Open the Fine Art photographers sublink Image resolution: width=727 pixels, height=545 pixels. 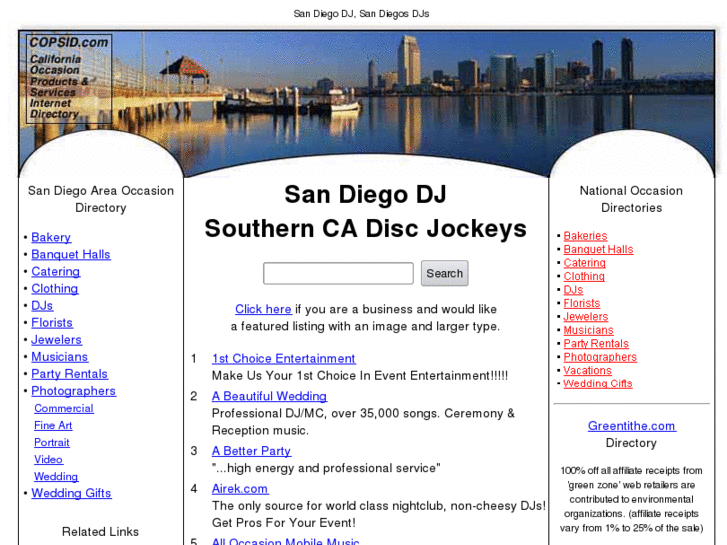(53, 425)
